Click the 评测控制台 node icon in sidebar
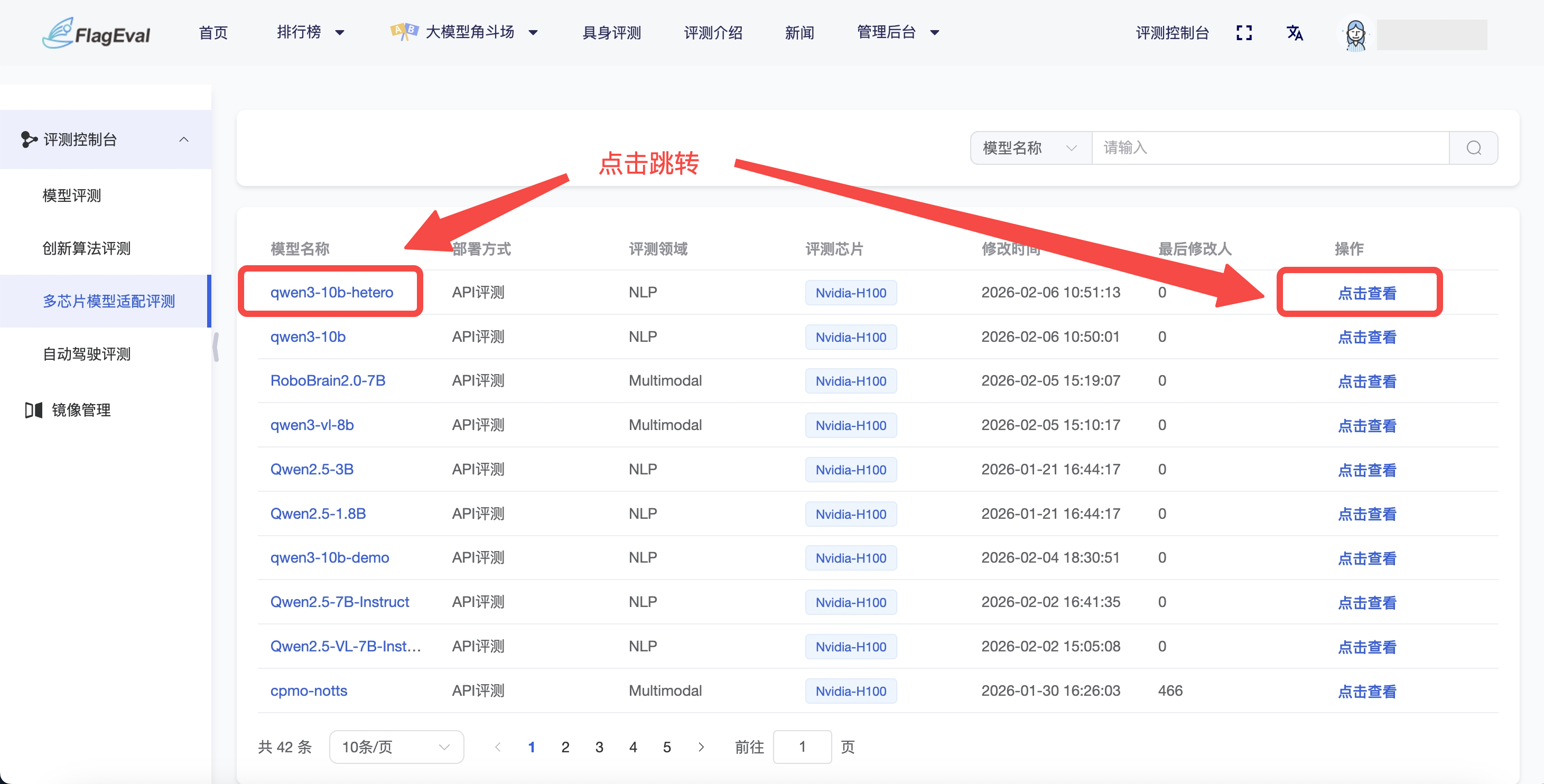 [x=28, y=139]
